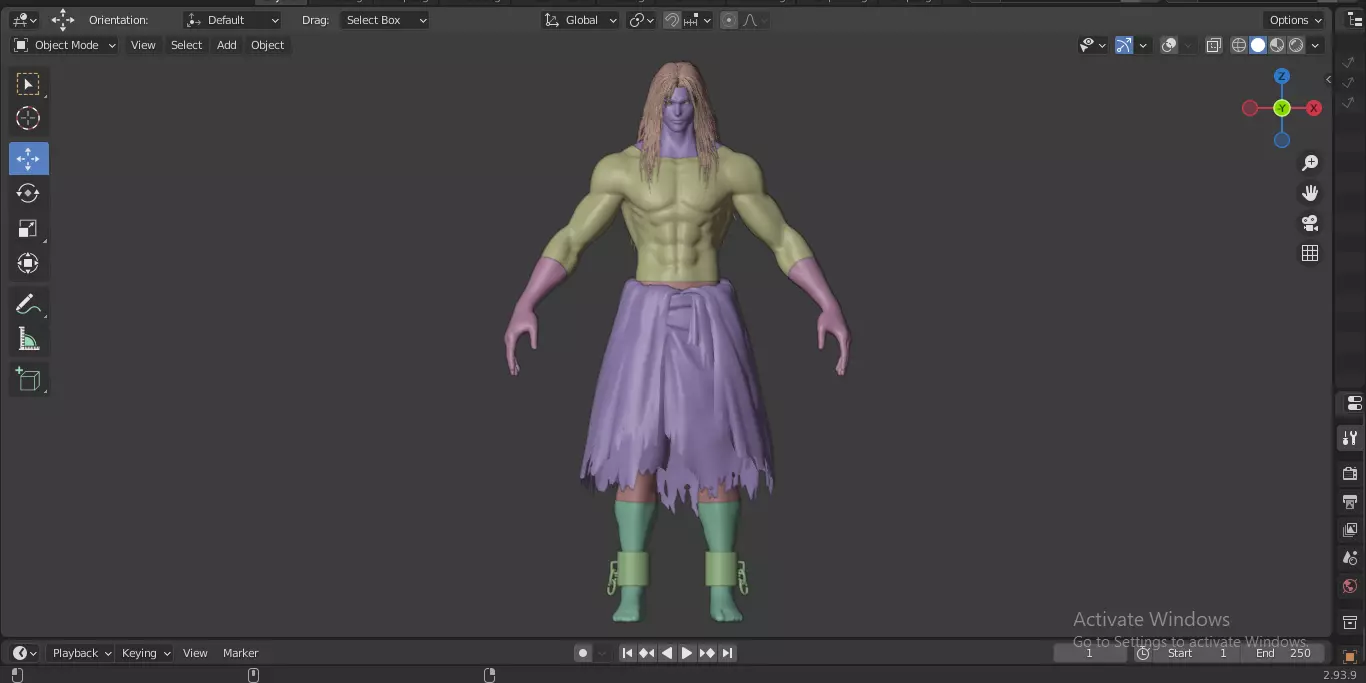Select the Move tool
This screenshot has height=683, width=1366.
(28, 159)
